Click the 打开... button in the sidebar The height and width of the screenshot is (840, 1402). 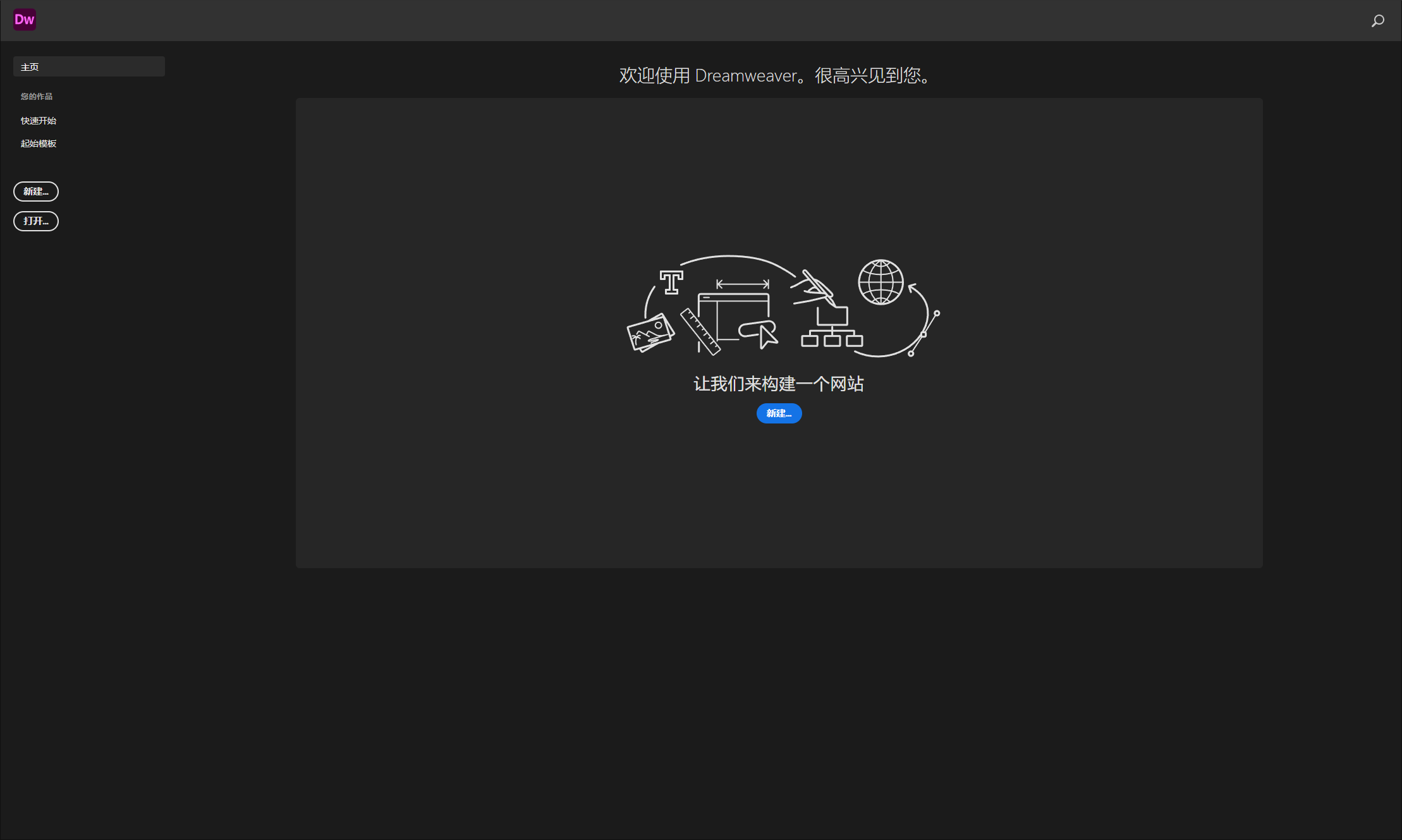[x=36, y=221]
